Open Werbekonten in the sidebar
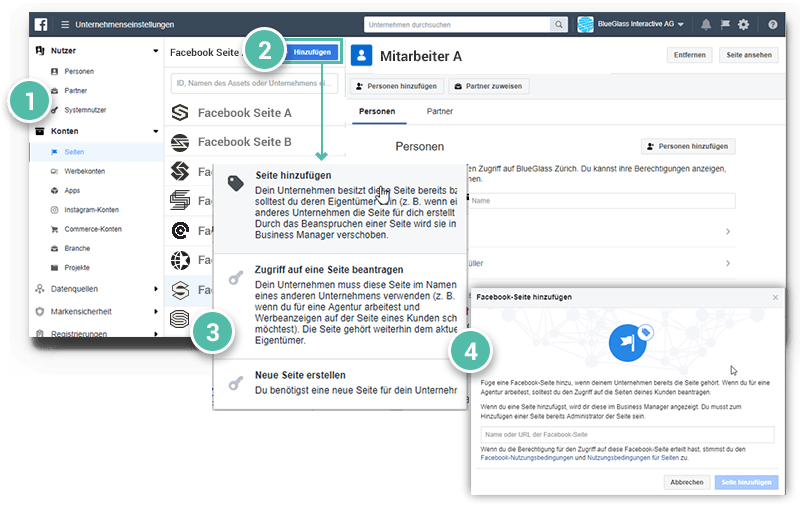Screen dimensions: 800x516 pyautogui.click(x=84, y=171)
